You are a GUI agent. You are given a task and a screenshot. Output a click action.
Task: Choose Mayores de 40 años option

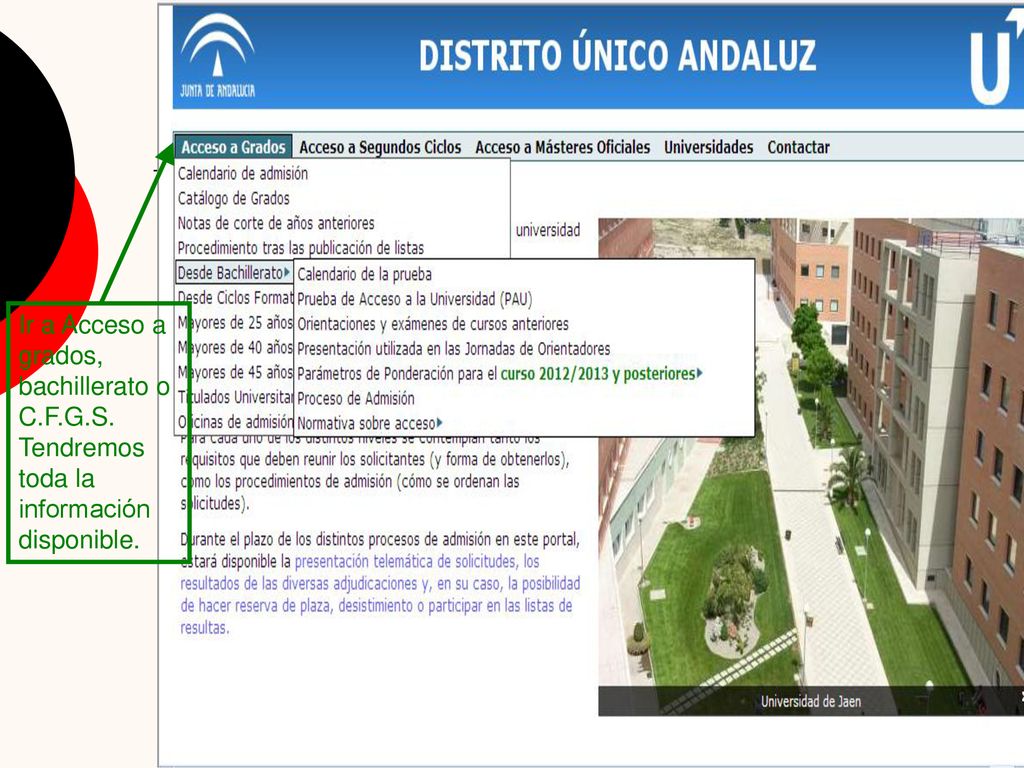(235, 347)
